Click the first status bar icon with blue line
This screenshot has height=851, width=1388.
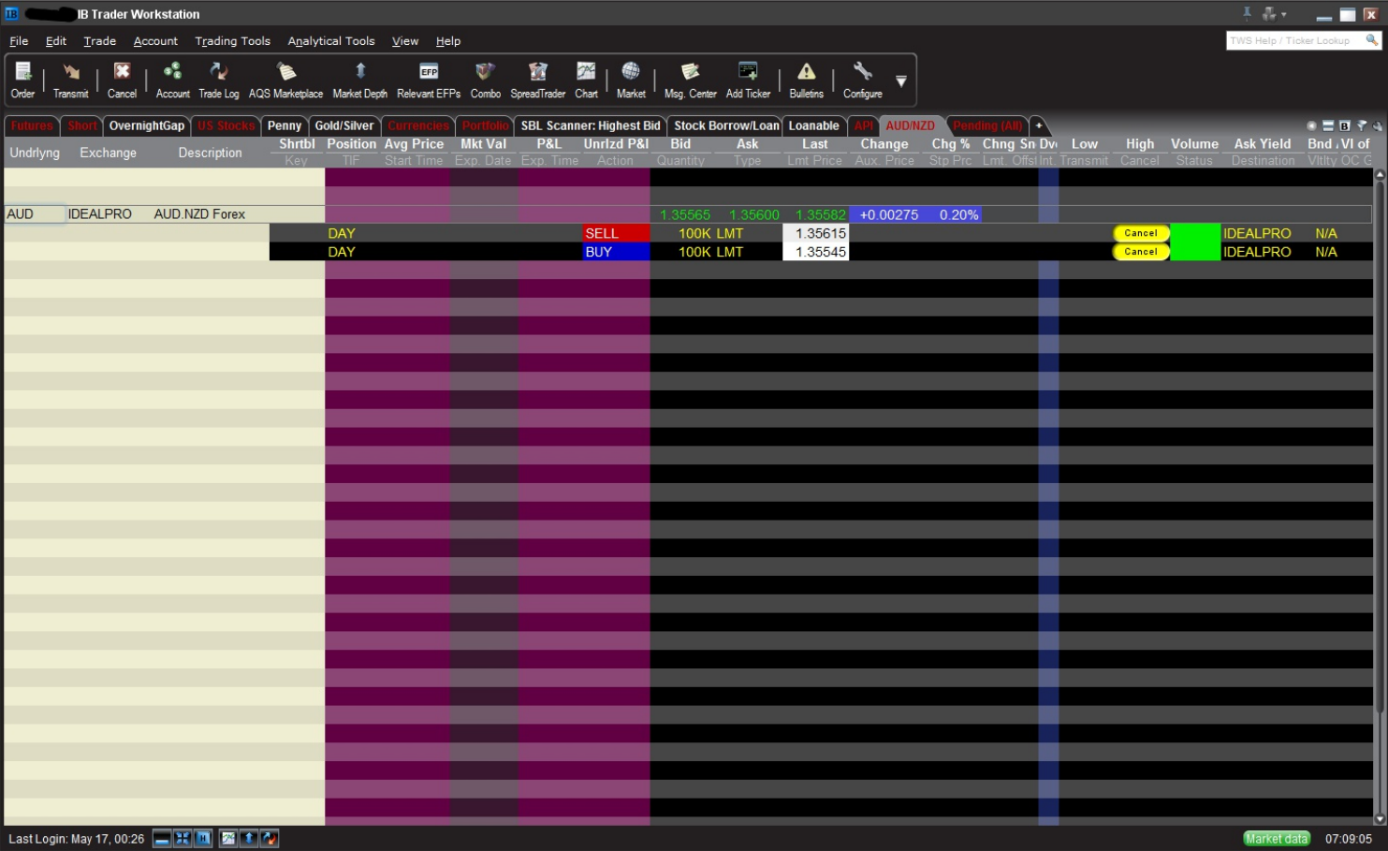click(x=161, y=838)
